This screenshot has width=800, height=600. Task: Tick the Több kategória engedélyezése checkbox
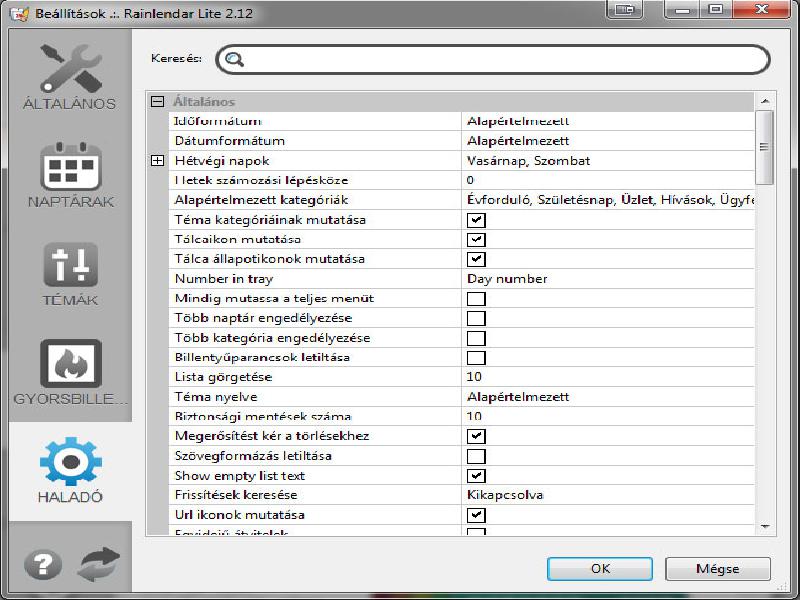click(476, 338)
